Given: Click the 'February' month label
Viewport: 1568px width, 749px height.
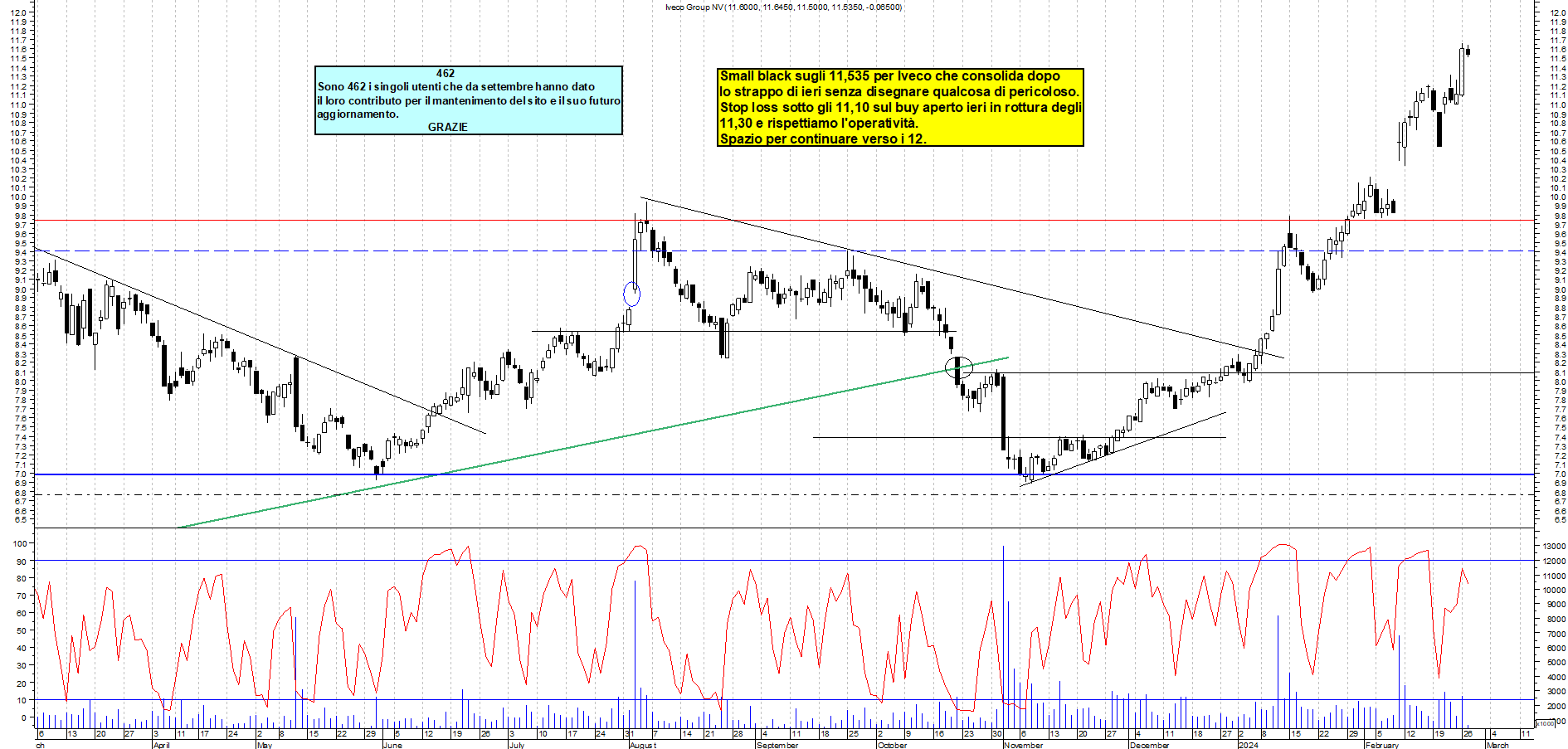Looking at the screenshot, I should tap(1381, 745).
